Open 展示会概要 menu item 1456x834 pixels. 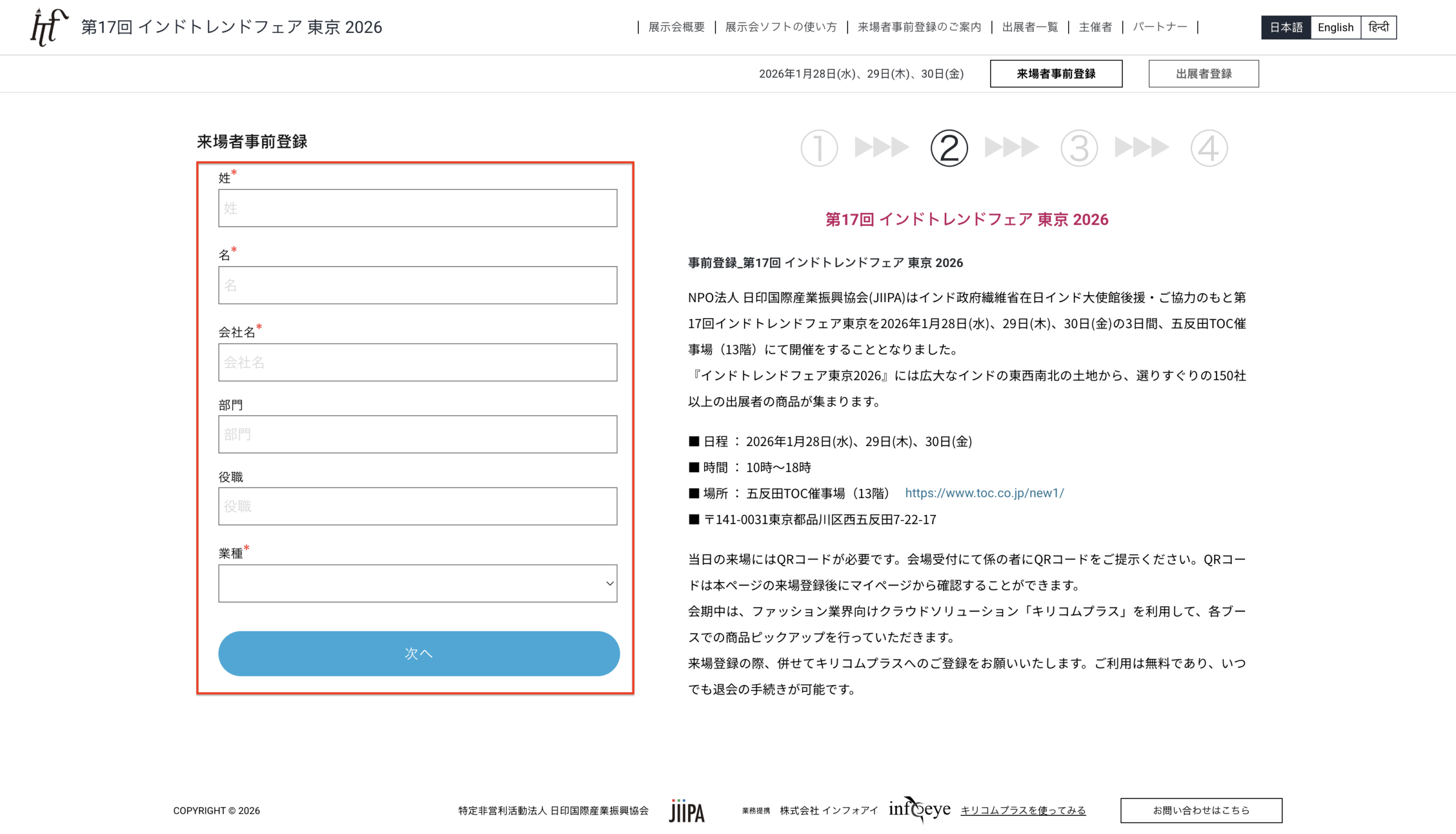[676, 27]
